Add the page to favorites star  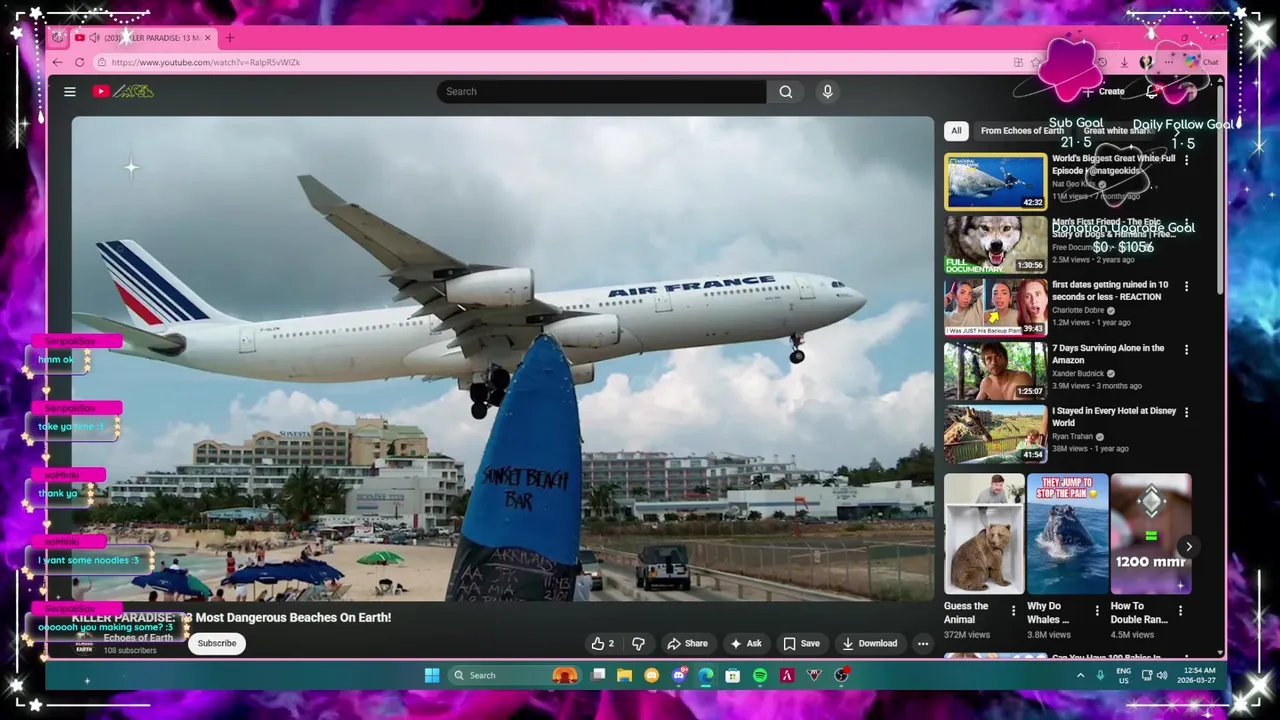1036,62
